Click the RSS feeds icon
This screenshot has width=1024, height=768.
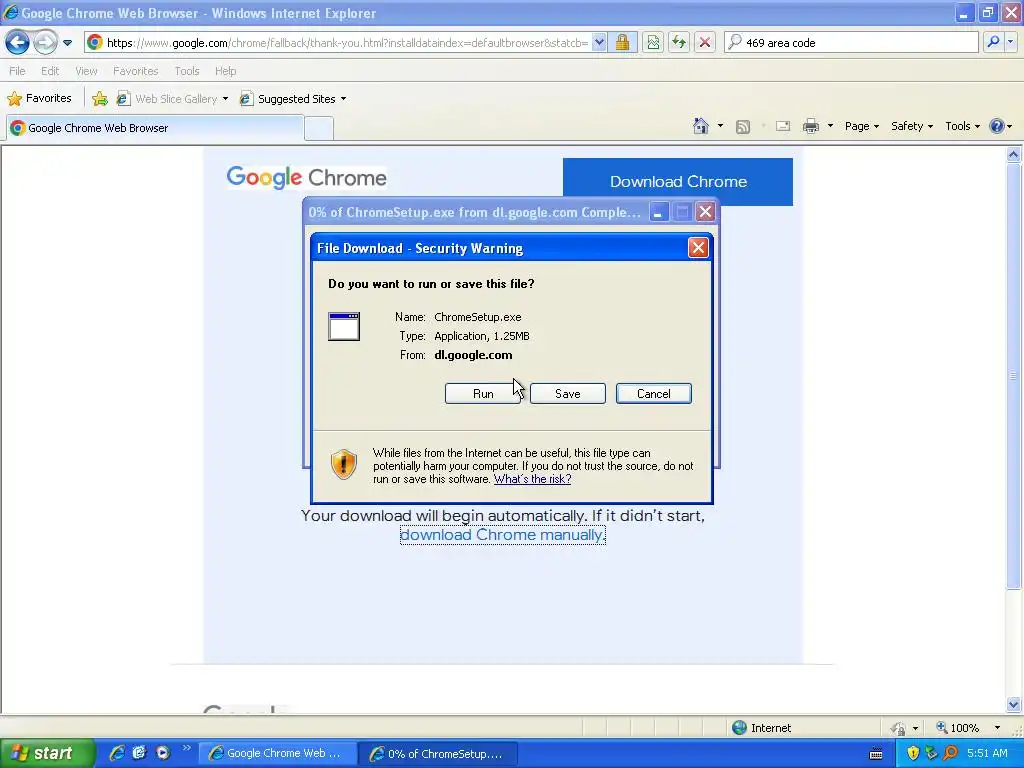coord(743,127)
